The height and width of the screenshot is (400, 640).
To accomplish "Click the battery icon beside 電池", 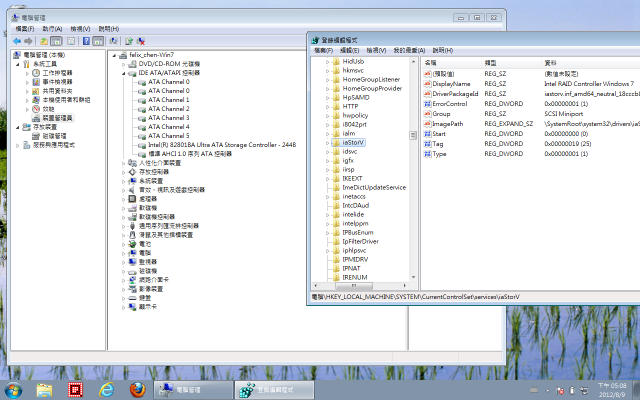I will [132, 244].
